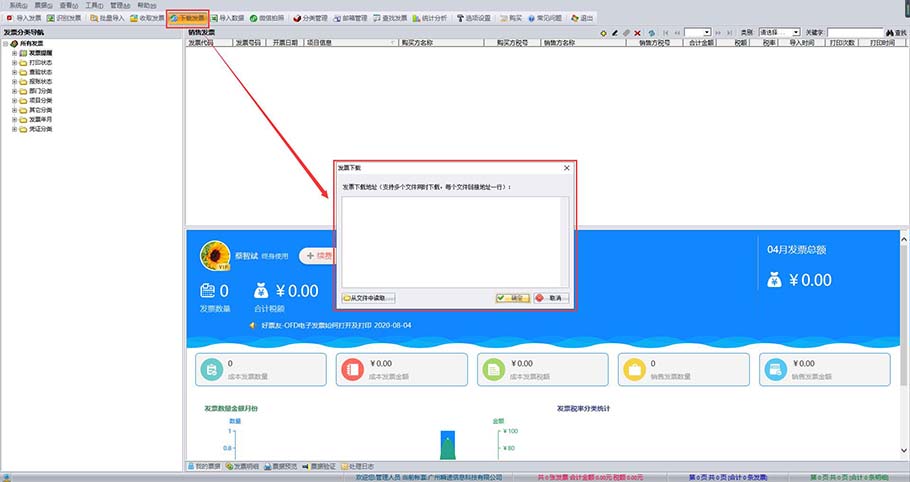Open 系统 menu
The height and width of the screenshot is (482, 910).
(18, 5)
